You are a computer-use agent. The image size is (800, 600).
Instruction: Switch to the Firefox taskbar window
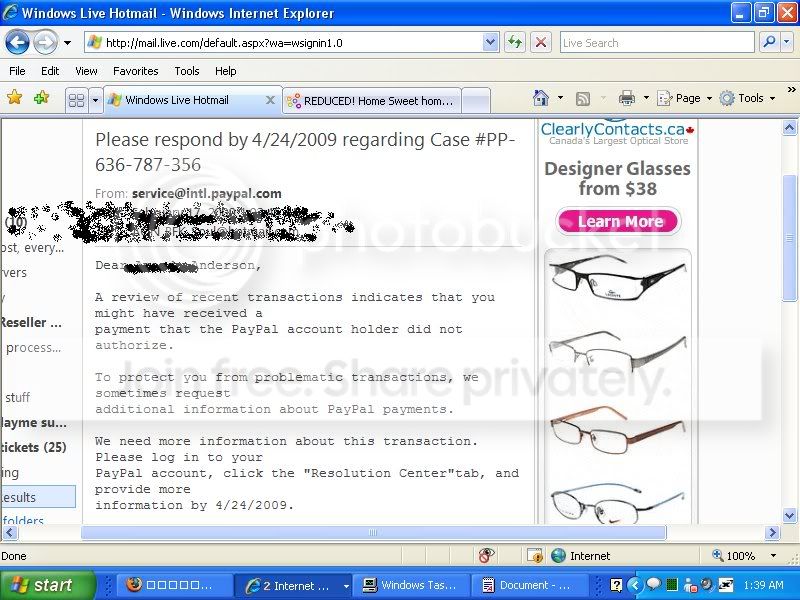coord(173,585)
